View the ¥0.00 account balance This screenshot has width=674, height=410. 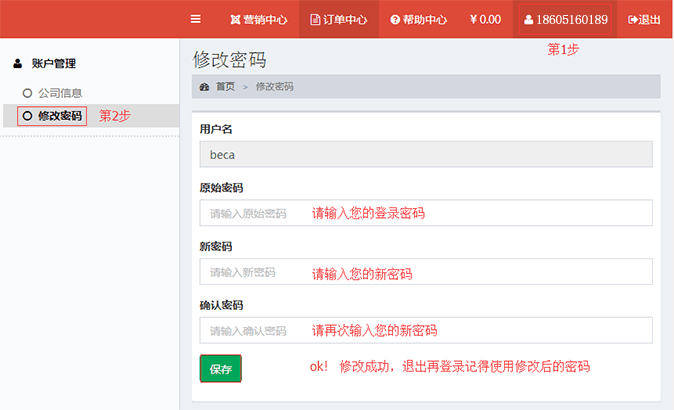(x=485, y=19)
